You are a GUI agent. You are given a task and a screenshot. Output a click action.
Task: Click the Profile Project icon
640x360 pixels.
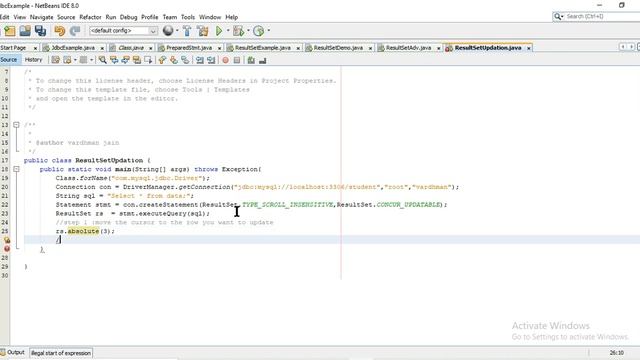258,31
